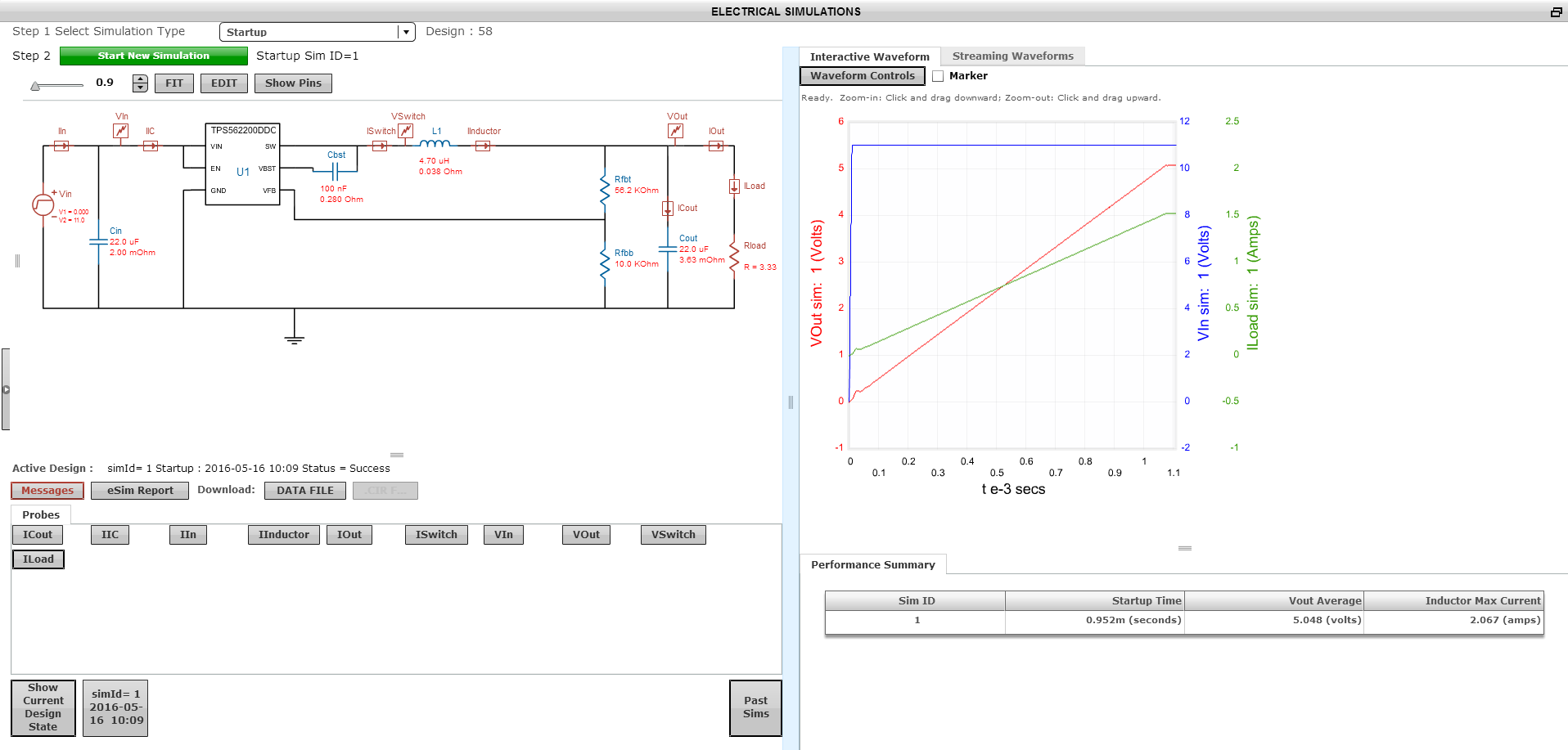Viewport: 1568px width, 750px height.
Task: Select simId 1 2016-05-16 simulation button
Action: [x=115, y=707]
